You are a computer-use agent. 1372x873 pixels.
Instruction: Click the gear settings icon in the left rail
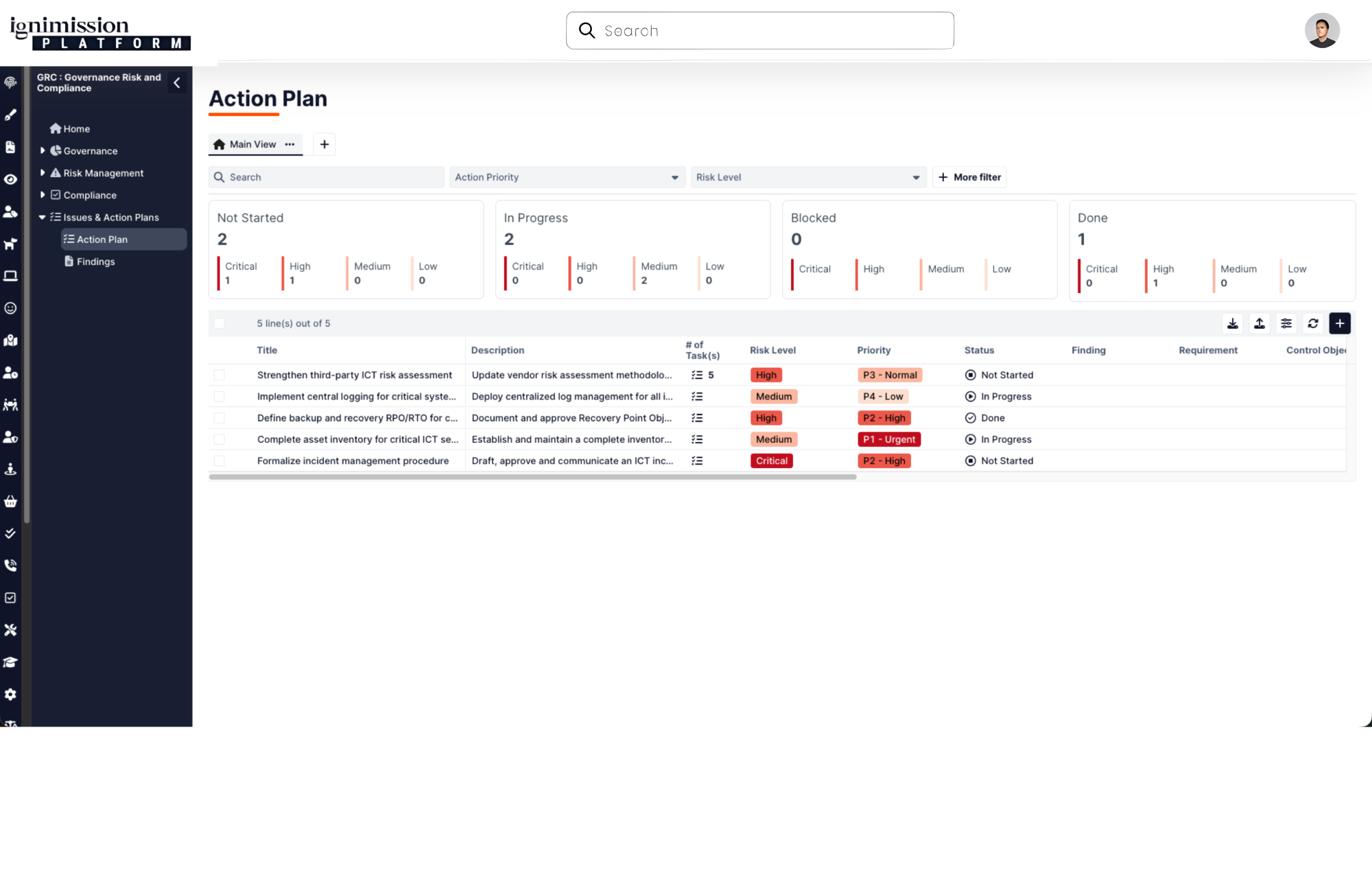pos(10,695)
